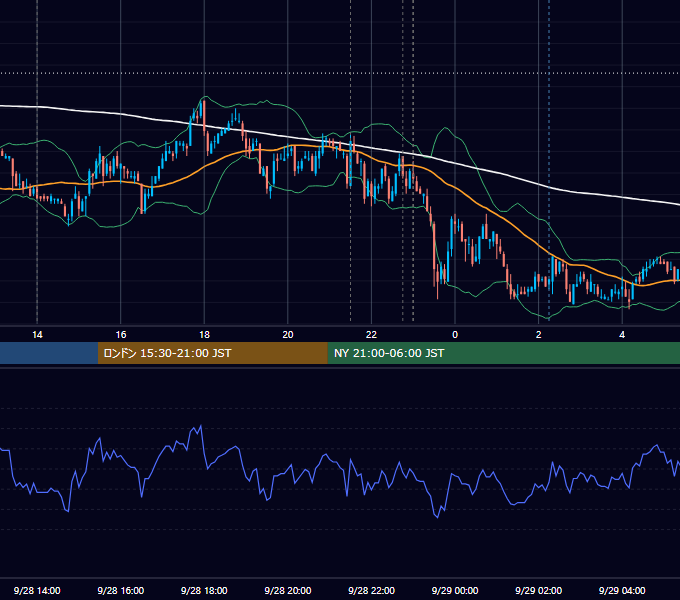This screenshot has height=600, width=680.
Task: Click the blue session bar before ロンドン
Action: tap(49, 353)
